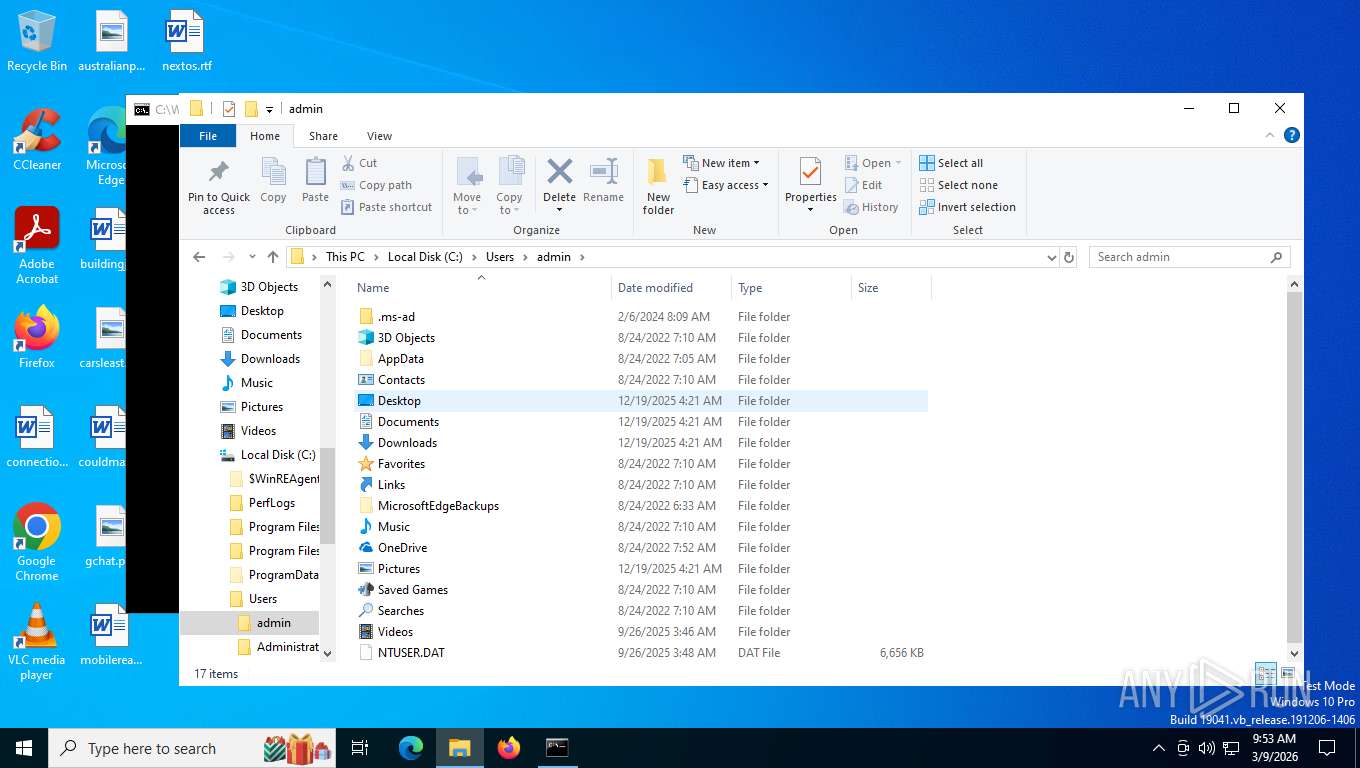Click Copy path in ribbon
Image resolution: width=1360 pixels, height=768 pixels.
pos(376,185)
